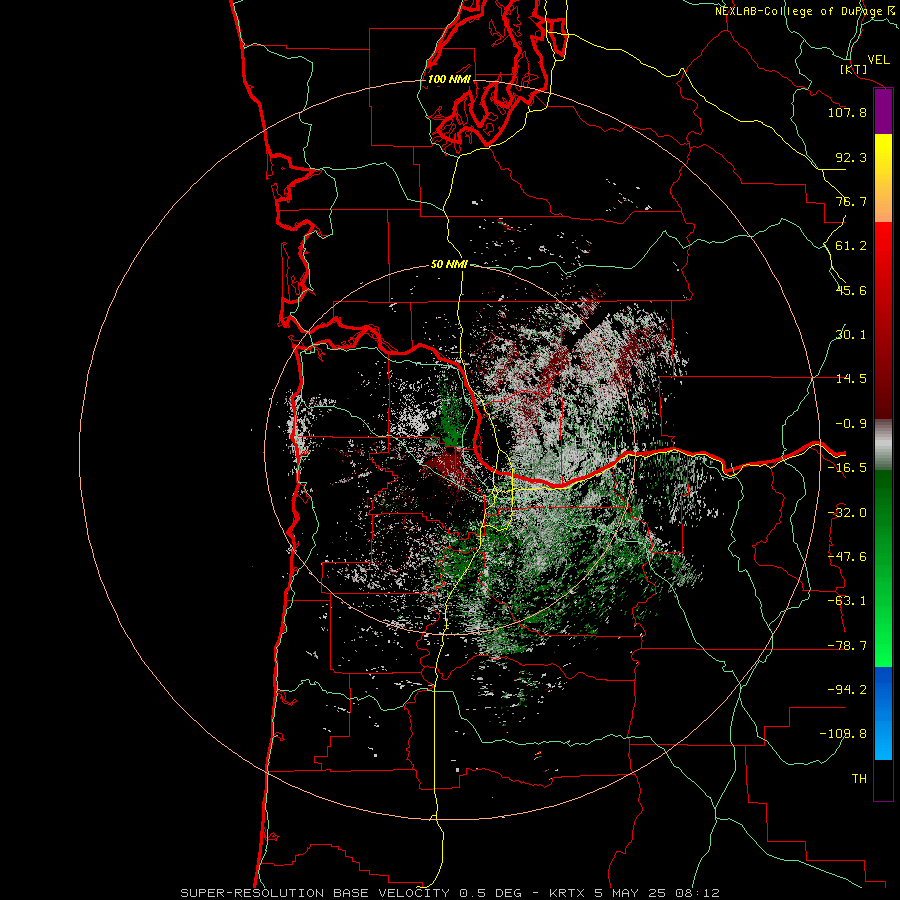Click the "TH" label under the scale
Viewport: 900px width, 900px height.
(x=859, y=779)
